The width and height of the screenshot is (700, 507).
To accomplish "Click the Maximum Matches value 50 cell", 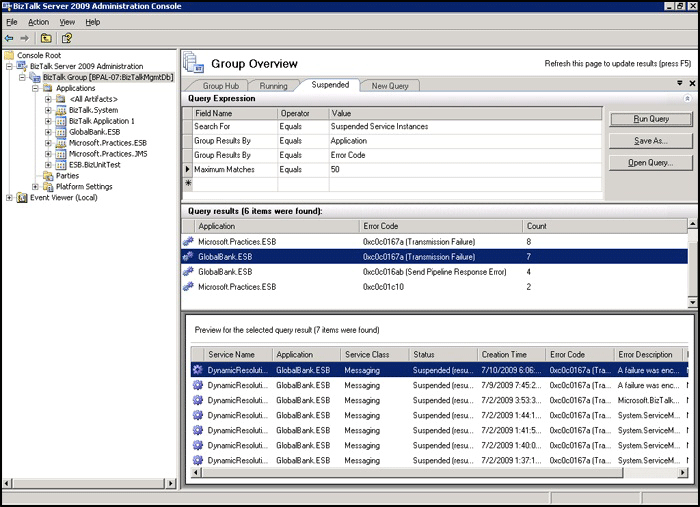I will (465, 170).
